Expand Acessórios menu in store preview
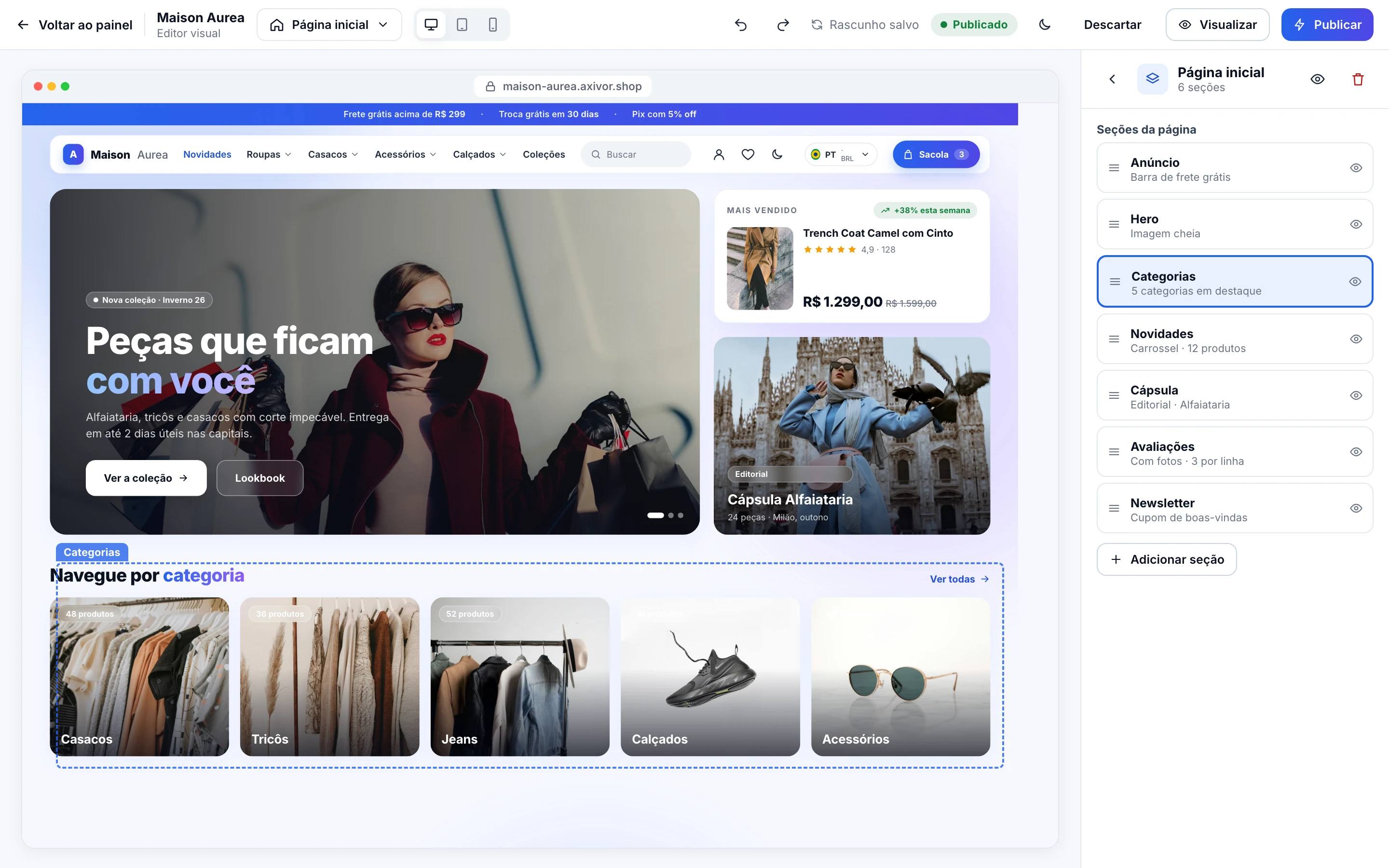Image resolution: width=1389 pixels, height=868 pixels. pyautogui.click(x=405, y=154)
